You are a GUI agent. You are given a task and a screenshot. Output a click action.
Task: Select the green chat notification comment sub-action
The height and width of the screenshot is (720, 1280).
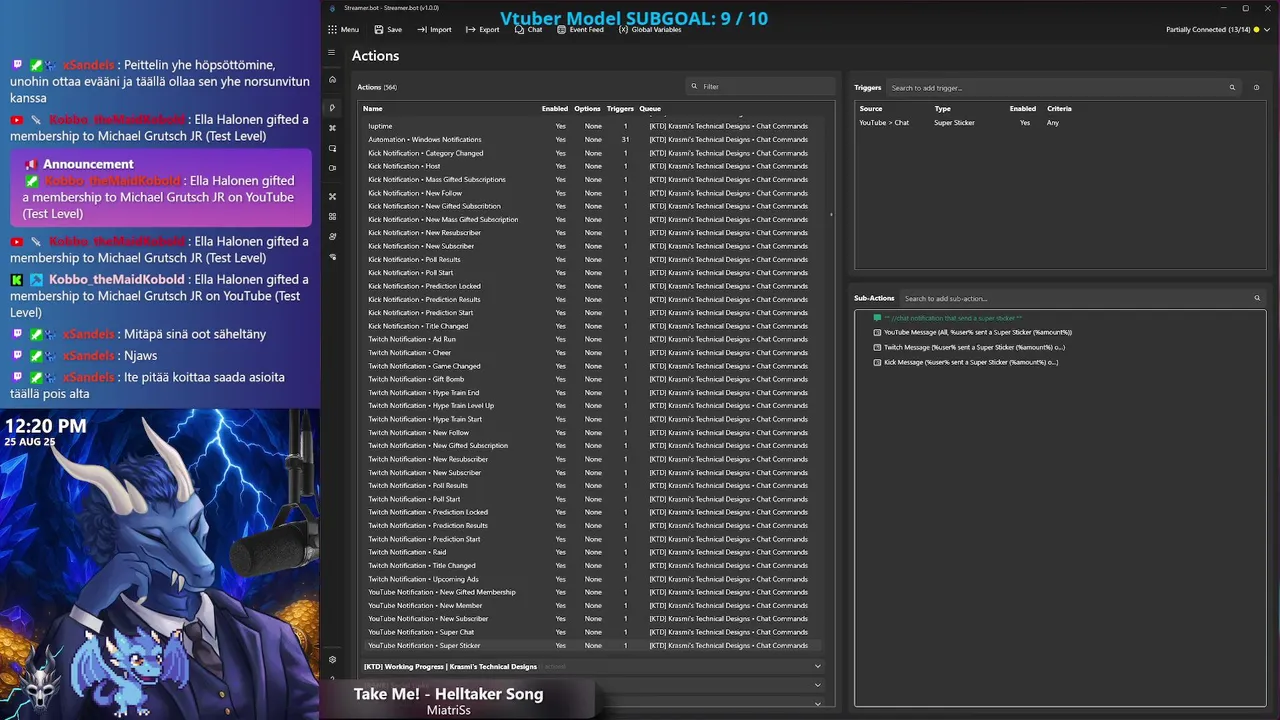[x=953, y=318]
